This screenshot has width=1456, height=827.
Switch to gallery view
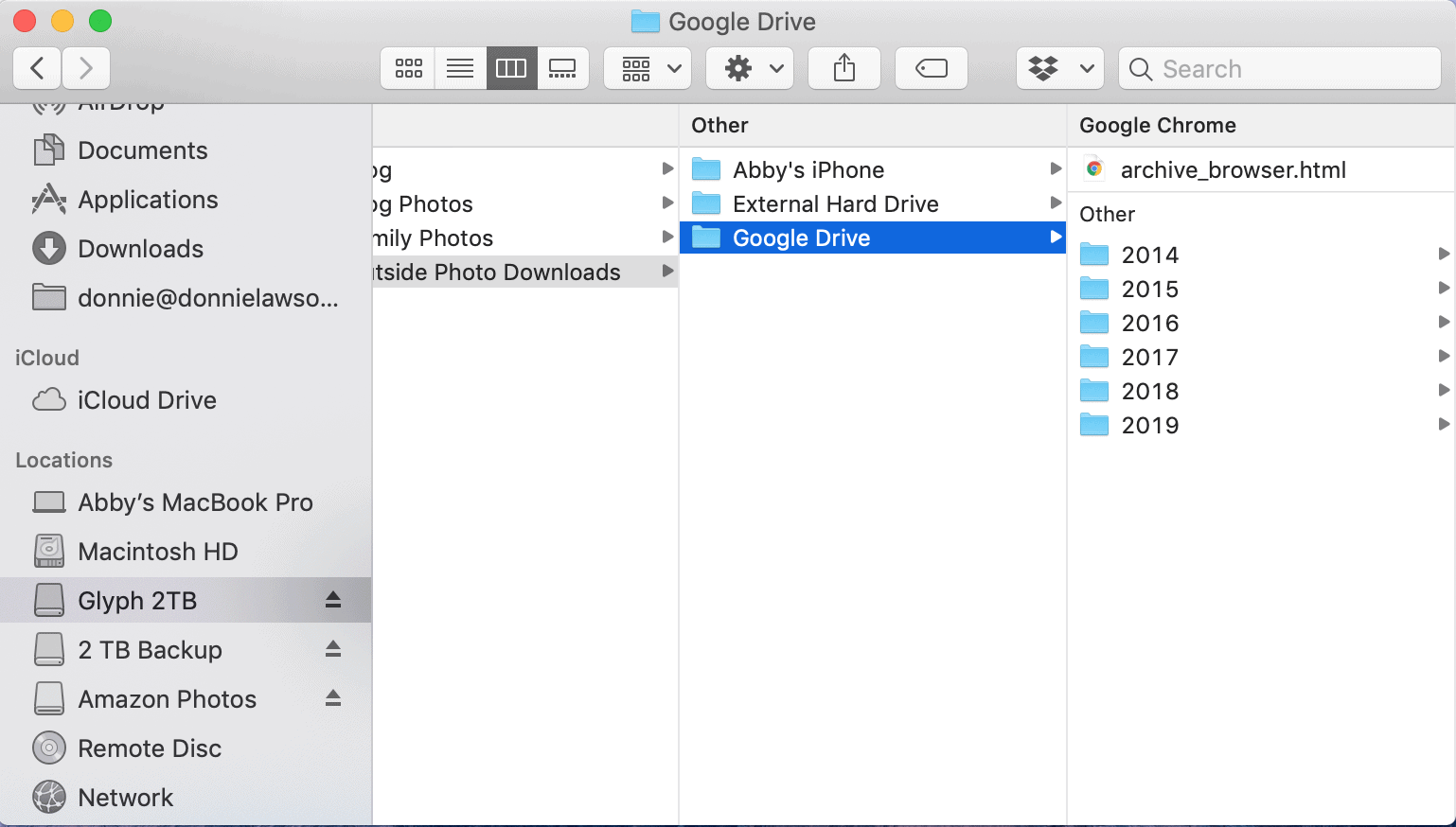click(x=562, y=68)
